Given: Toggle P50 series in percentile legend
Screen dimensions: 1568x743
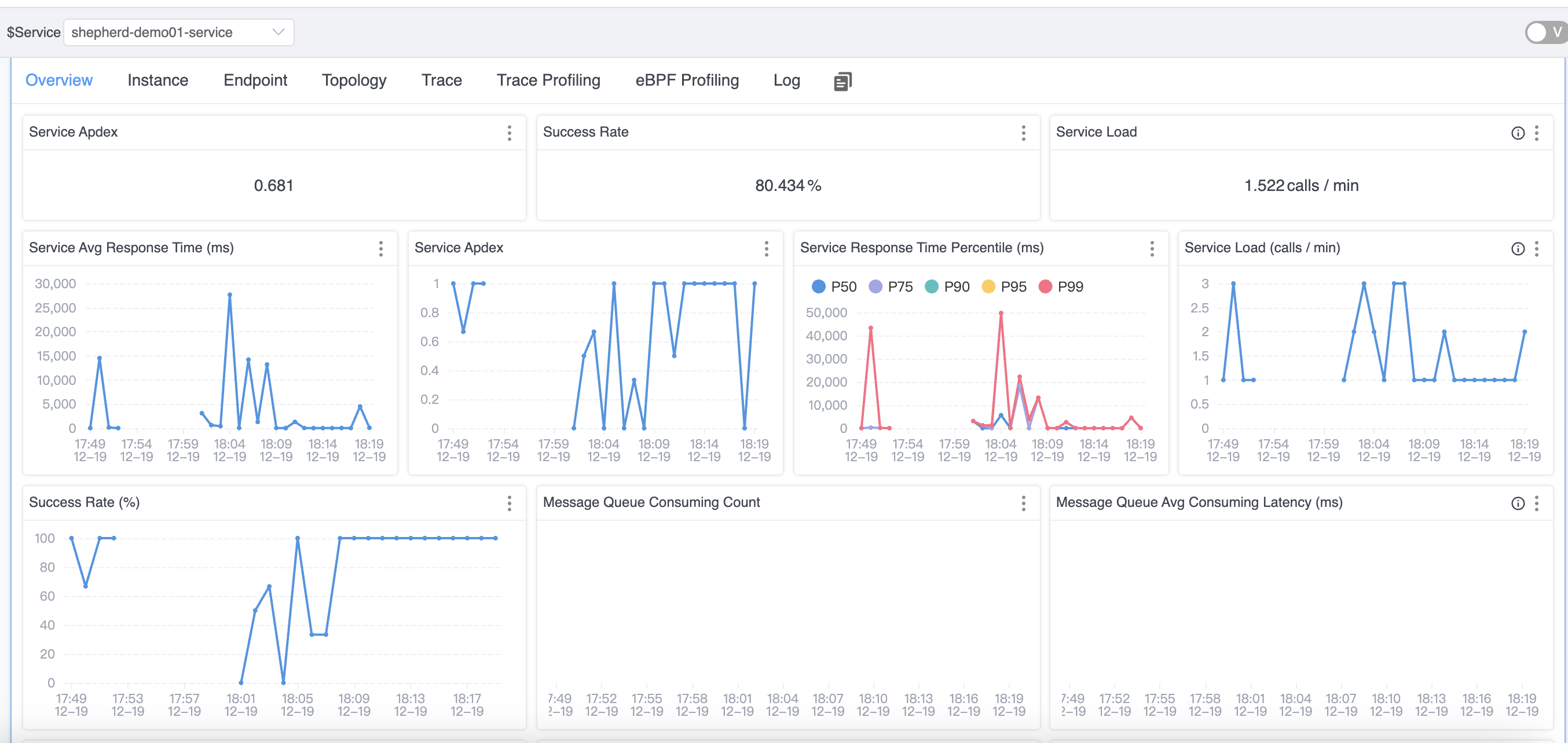Looking at the screenshot, I should (x=834, y=286).
